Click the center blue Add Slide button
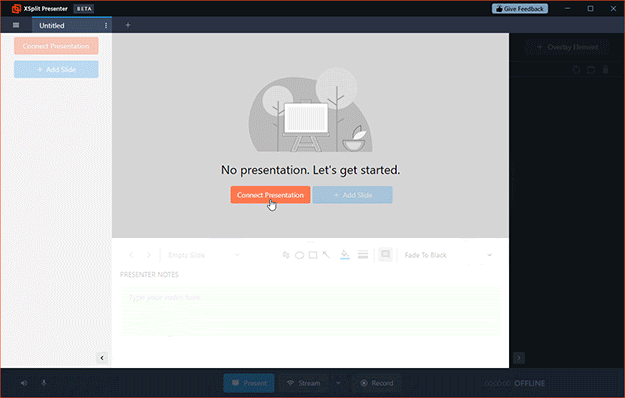The height and width of the screenshot is (398, 625). tap(352, 195)
